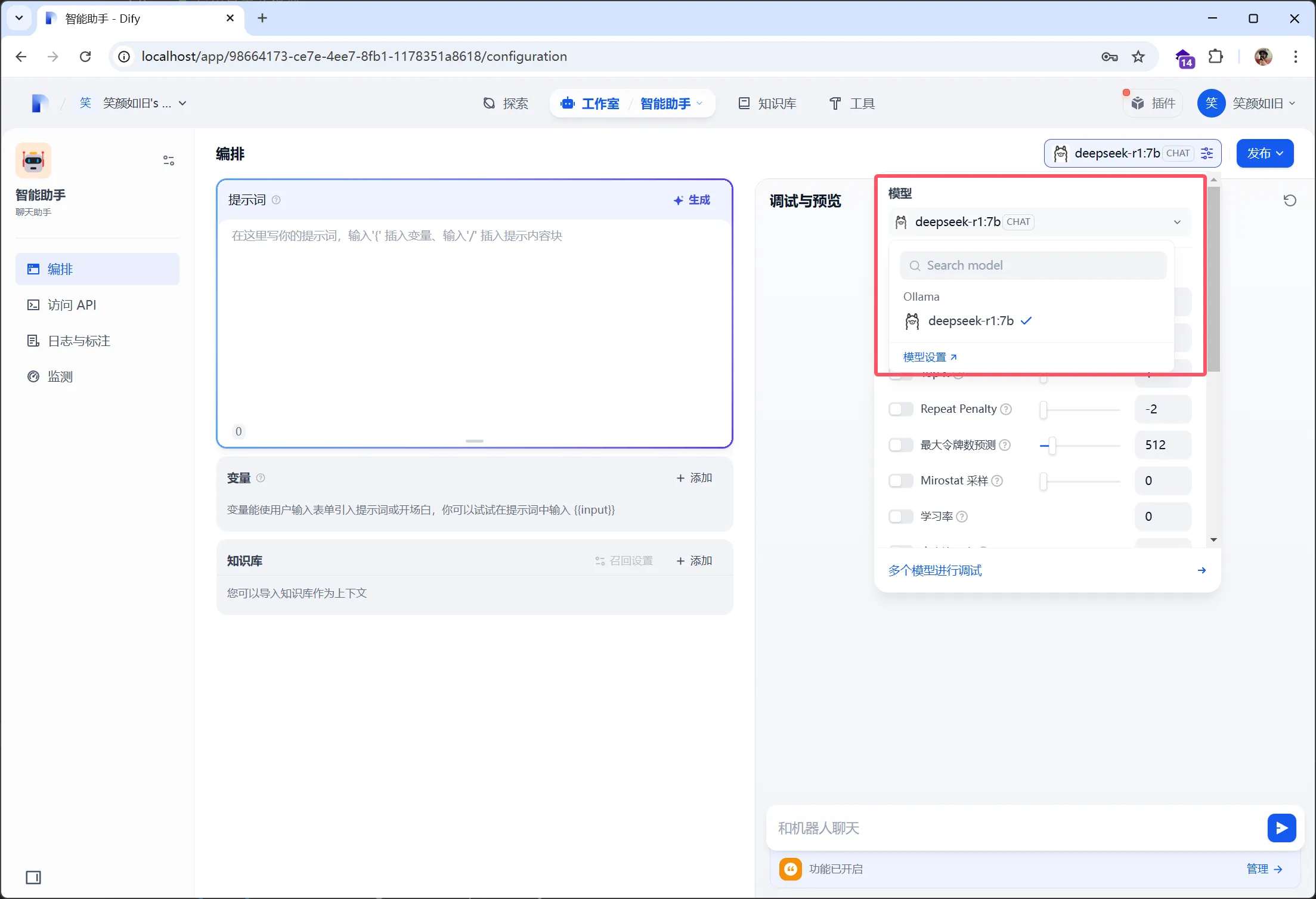This screenshot has height=899, width=1316.
Task: Enable the 学习率 switch
Action: 901,517
